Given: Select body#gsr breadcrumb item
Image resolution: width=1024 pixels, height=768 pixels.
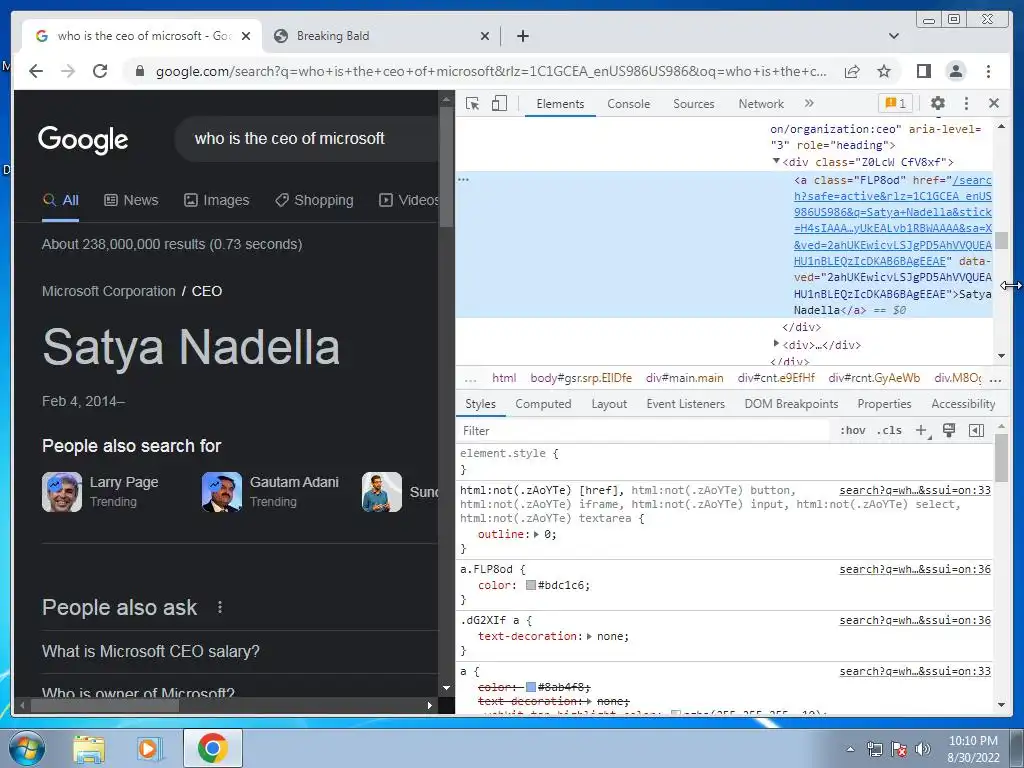Looking at the screenshot, I should click(x=581, y=378).
